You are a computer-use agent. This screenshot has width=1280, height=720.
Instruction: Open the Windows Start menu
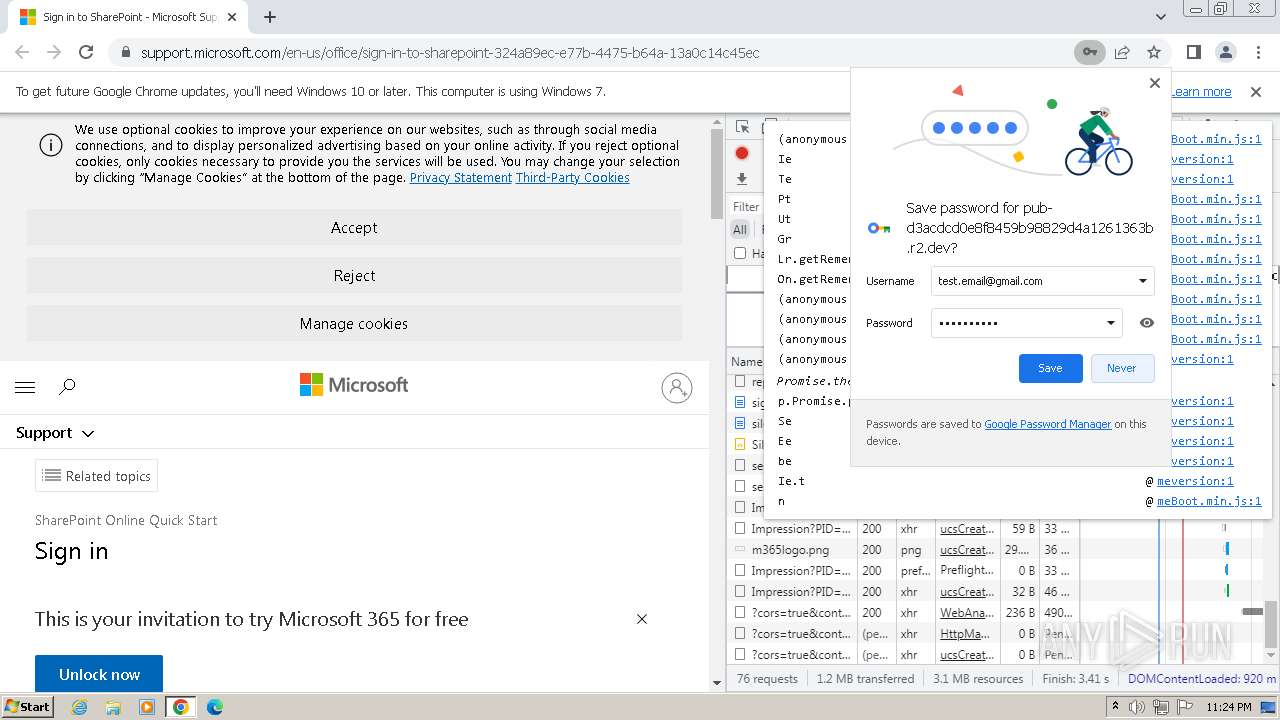point(28,706)
